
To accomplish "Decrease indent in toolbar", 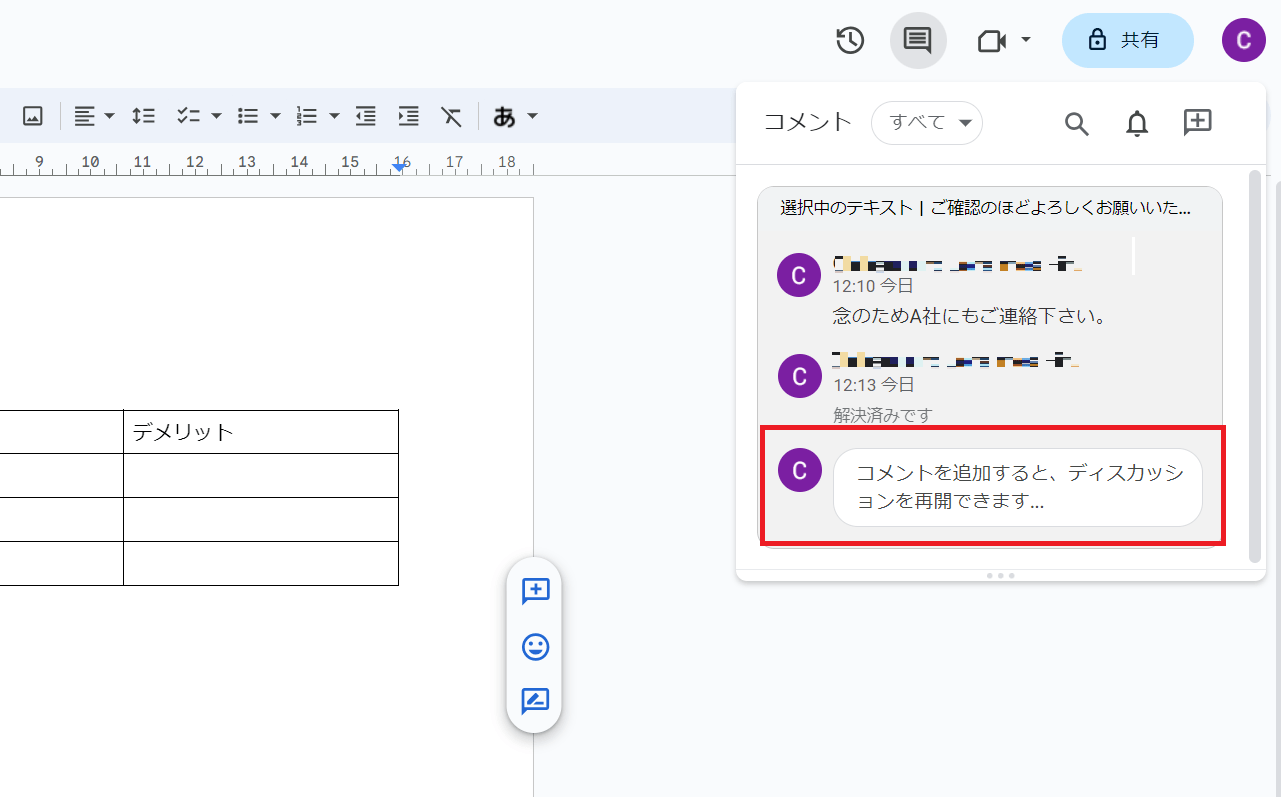I will [x=366, y=116].
